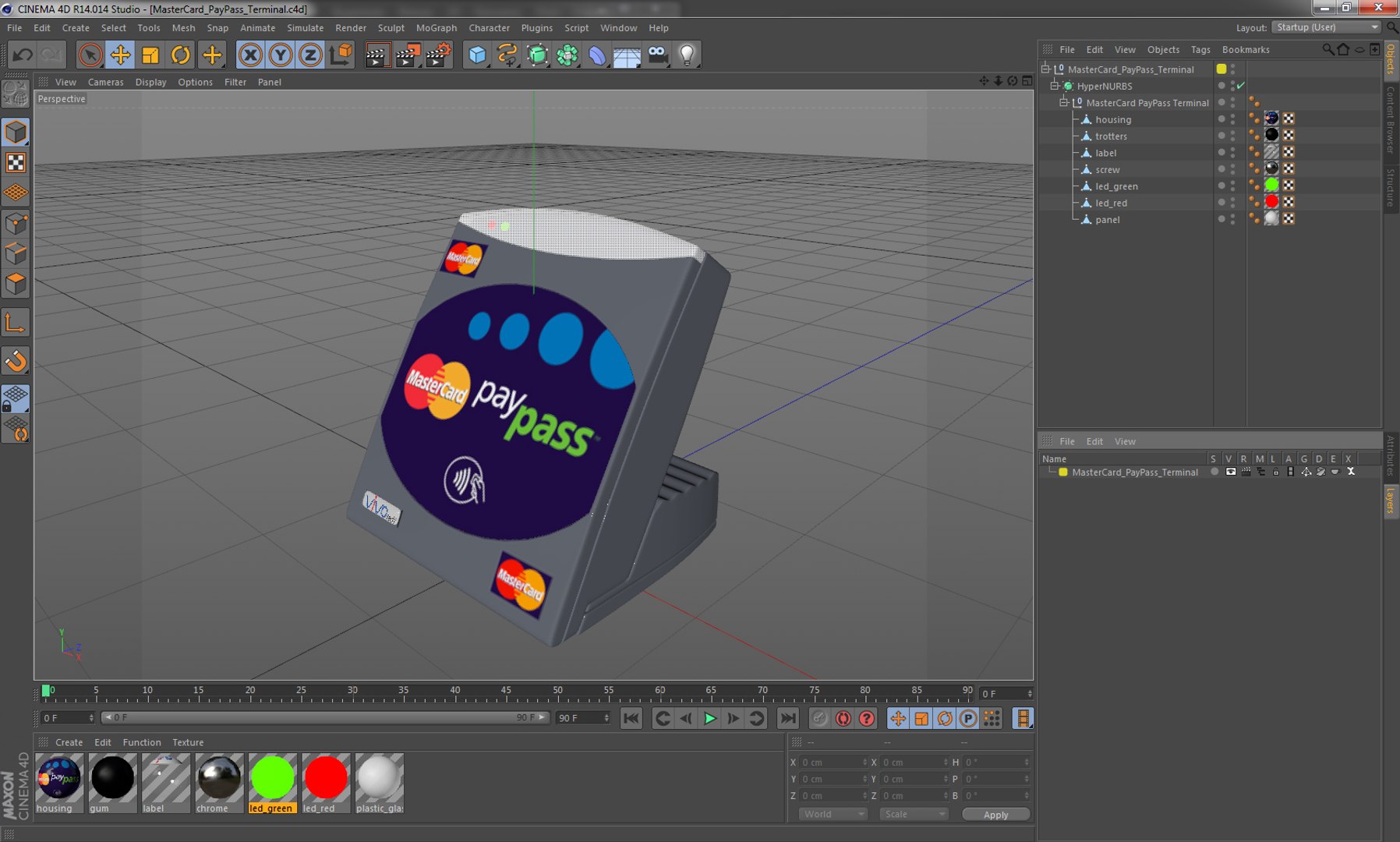Open the Scale mode dropdown
The height and width of the screenshot is (842, 1400).
(x=914, y=814)
